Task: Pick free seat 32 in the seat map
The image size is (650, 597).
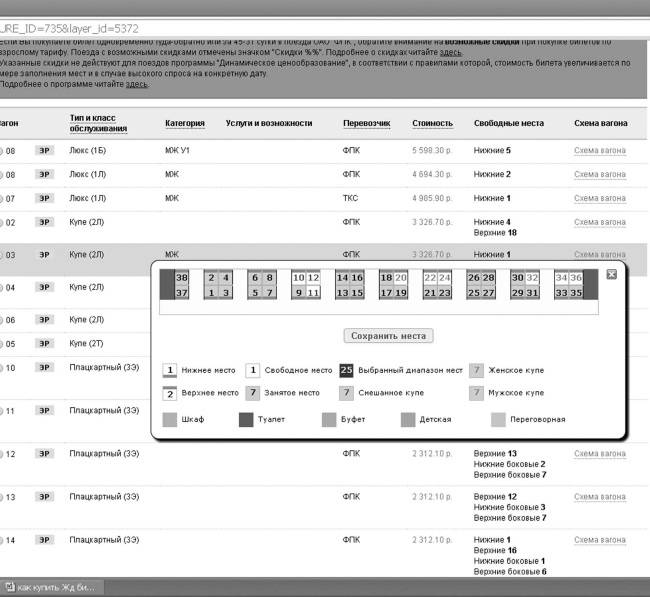Action: click(x=532, y=278)
